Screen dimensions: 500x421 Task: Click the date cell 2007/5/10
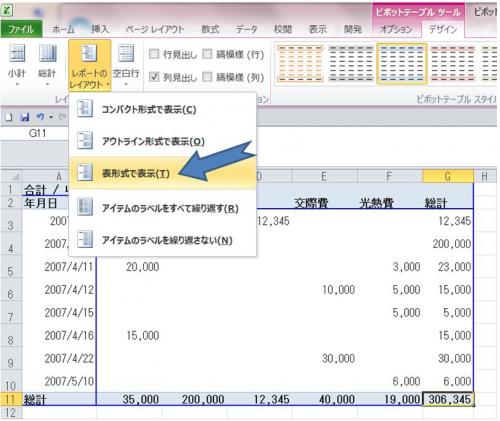tap(59, 381)
